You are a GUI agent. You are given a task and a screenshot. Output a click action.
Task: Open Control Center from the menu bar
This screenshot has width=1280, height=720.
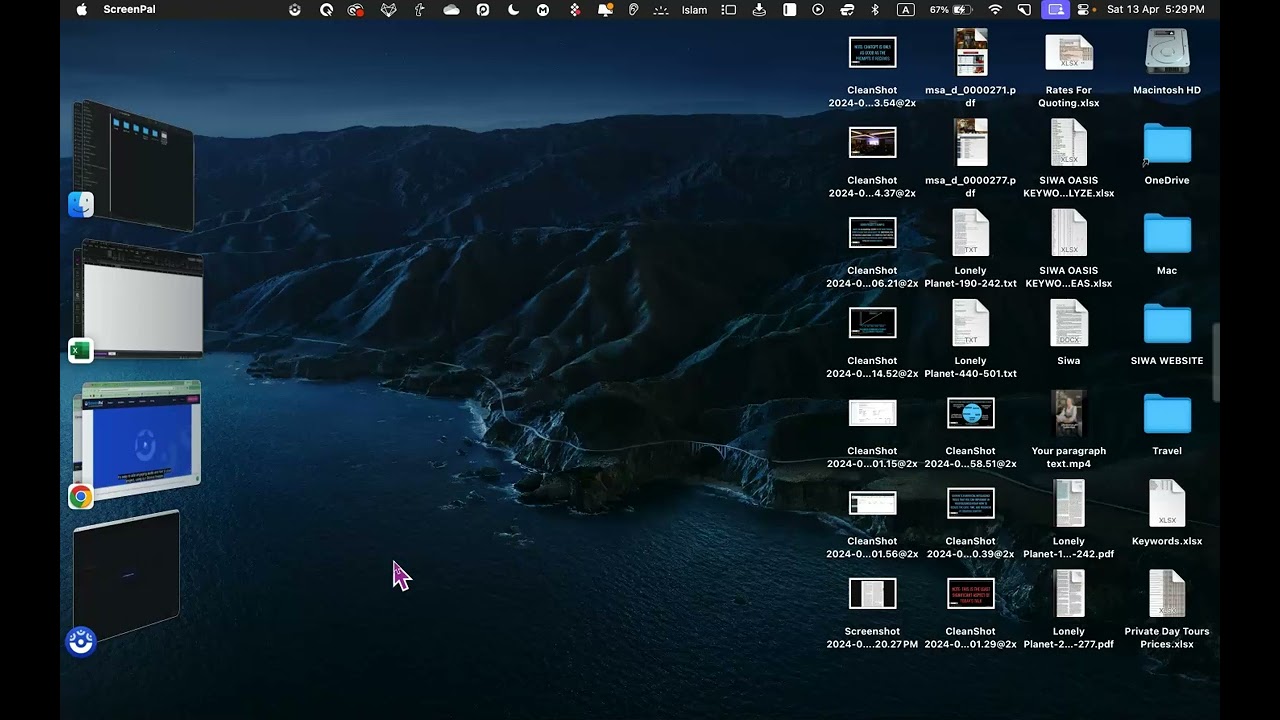click(x=1084, y=9)
